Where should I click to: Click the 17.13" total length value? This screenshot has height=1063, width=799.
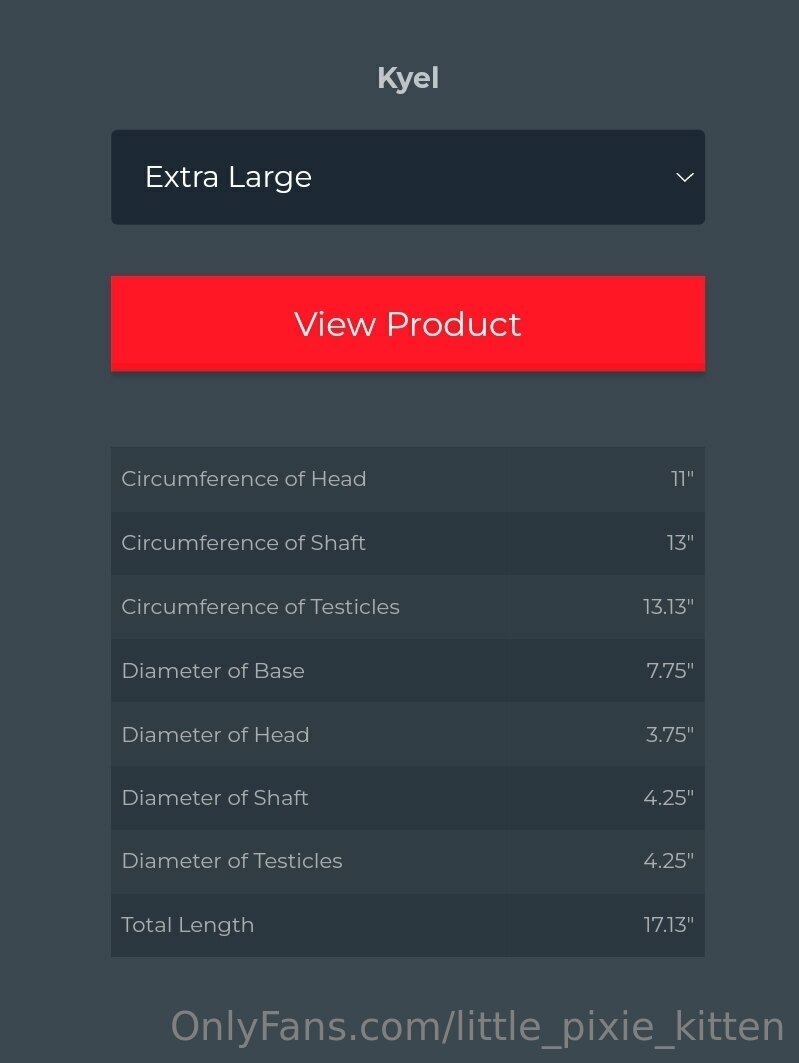pyautogui.click(x=669, y=925)
